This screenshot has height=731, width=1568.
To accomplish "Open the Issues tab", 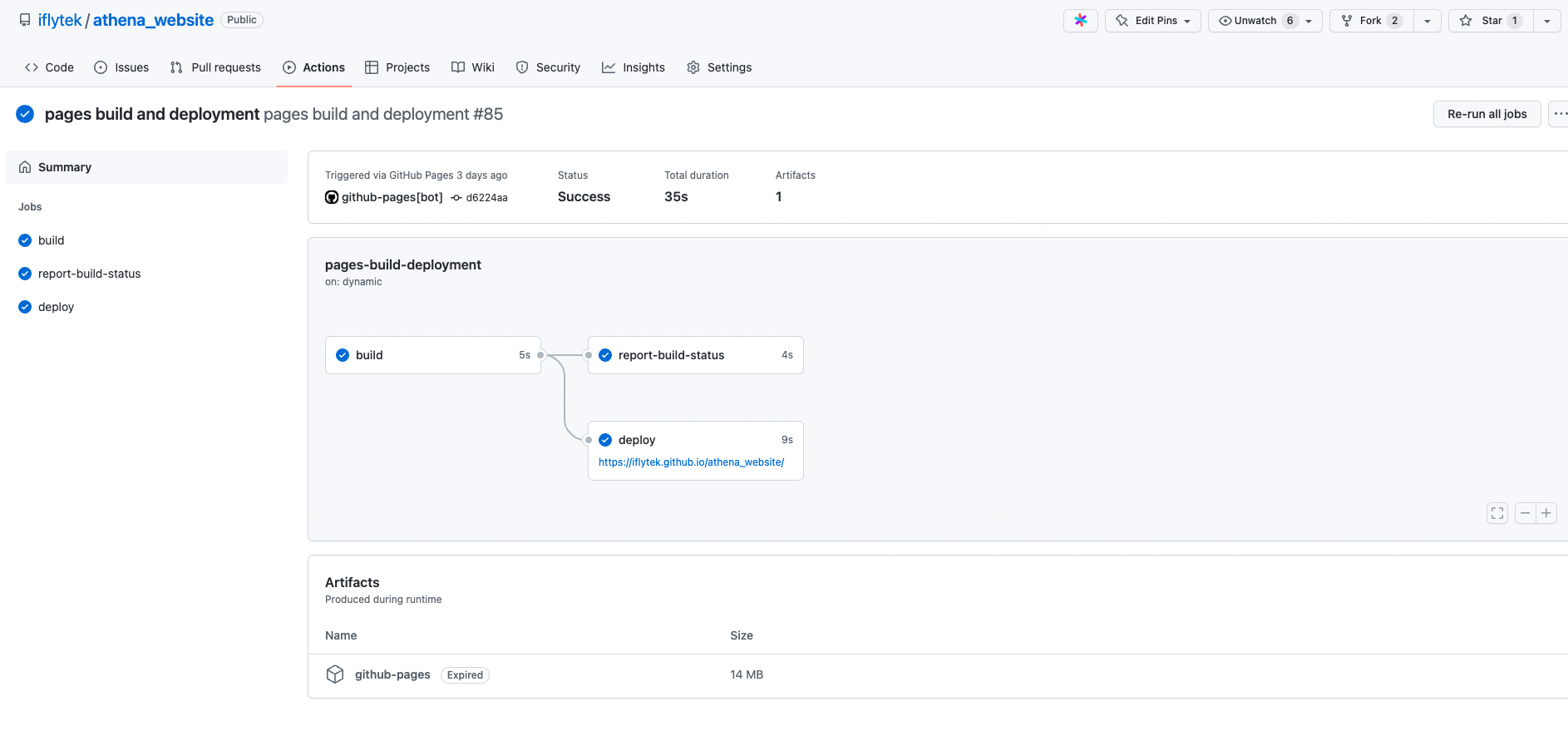I will click(121, 67).
